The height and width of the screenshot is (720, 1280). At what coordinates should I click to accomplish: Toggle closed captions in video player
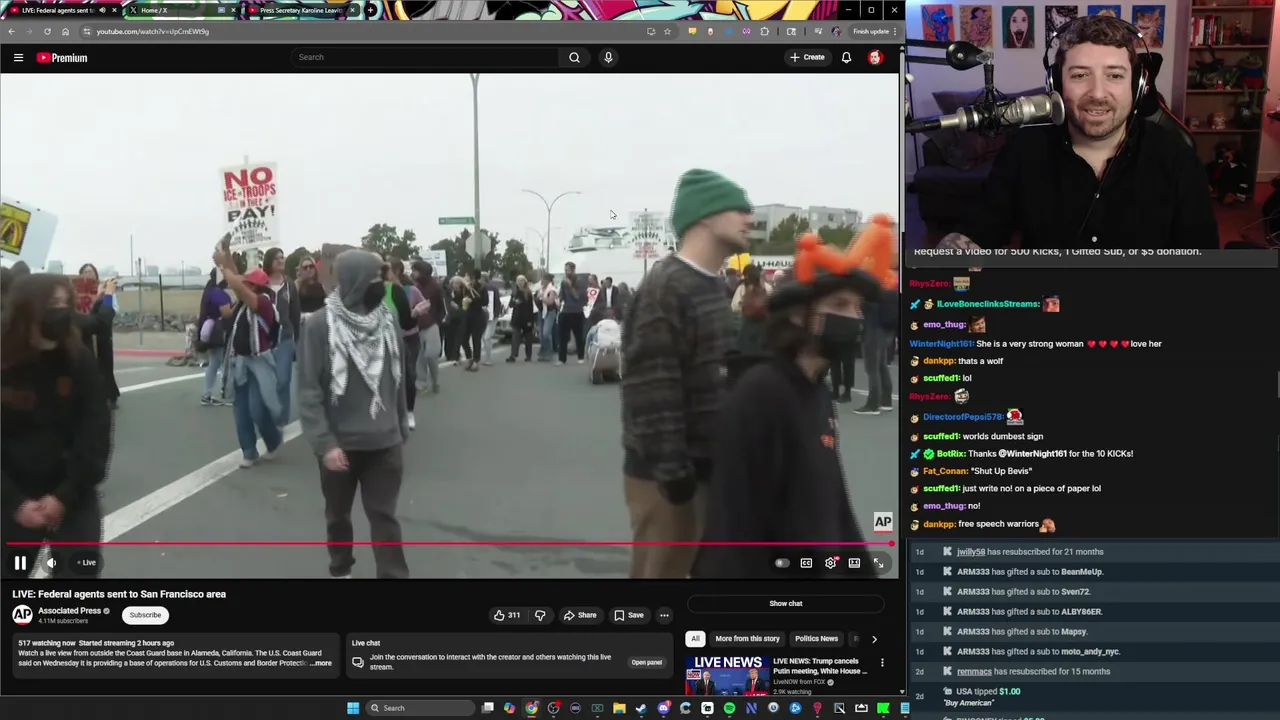click(806, 563)
